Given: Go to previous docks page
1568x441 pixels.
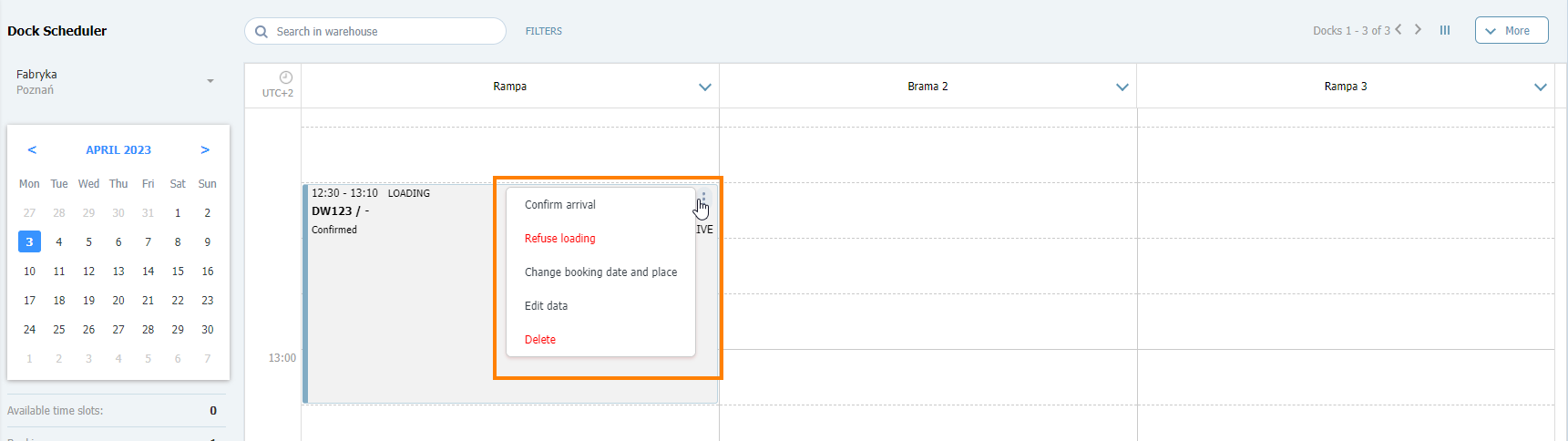Looking at the screenshot, I should pos(1399,29).
